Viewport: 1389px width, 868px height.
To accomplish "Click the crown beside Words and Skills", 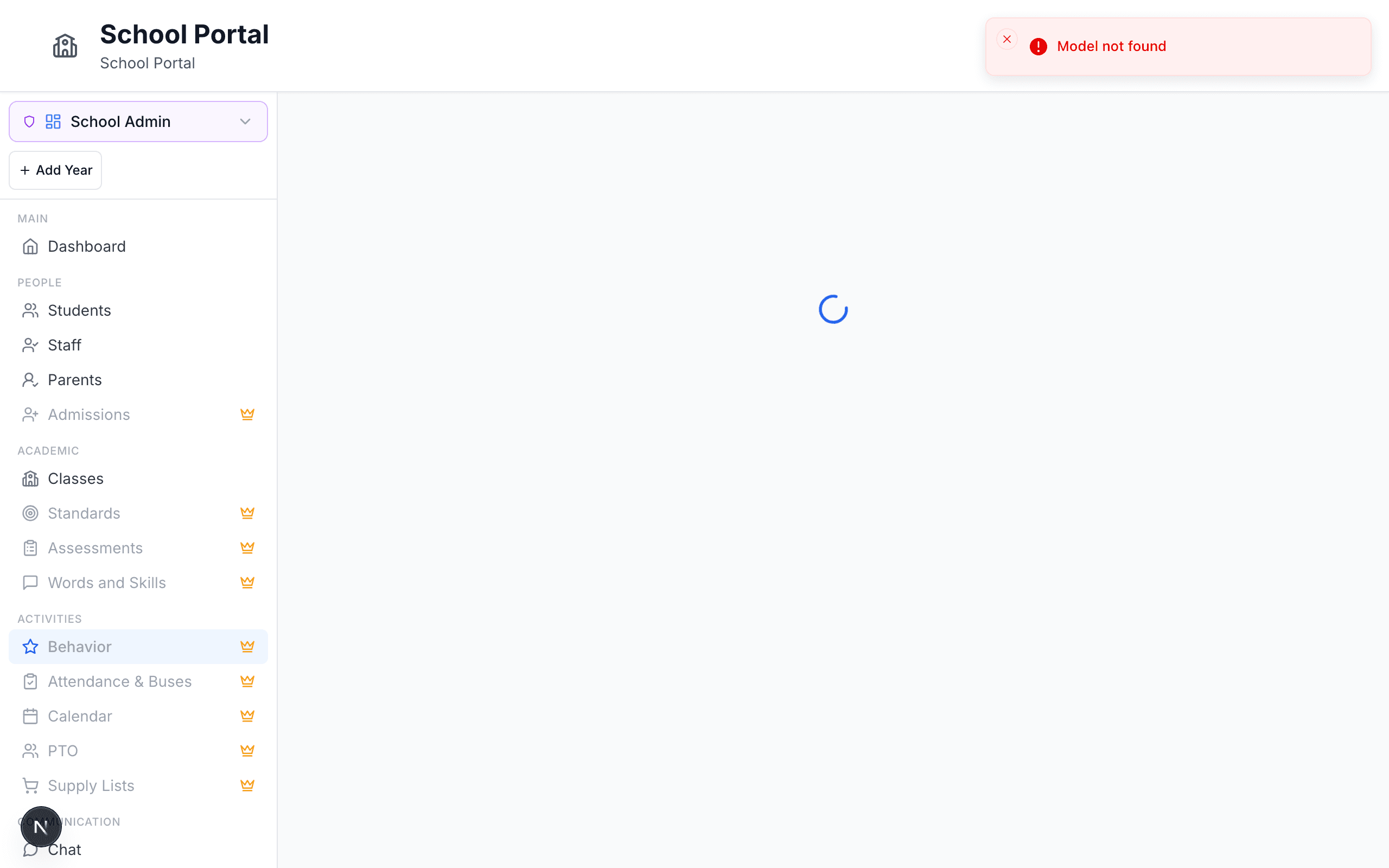I will (x=247, y=583).
